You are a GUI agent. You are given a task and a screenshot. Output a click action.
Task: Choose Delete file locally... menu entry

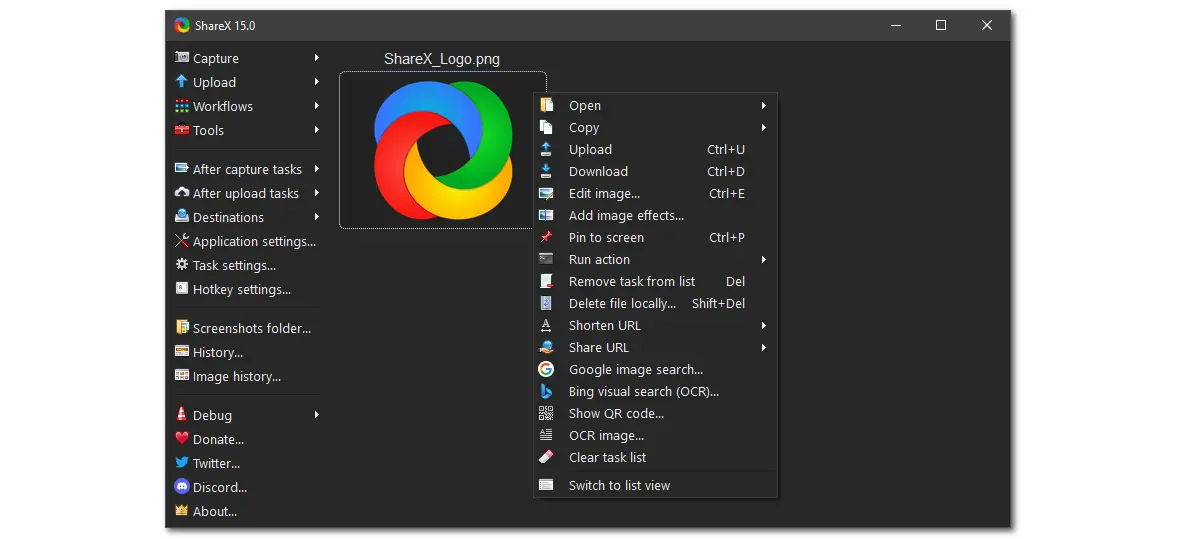pyautogui.click(x=622, y=304)
